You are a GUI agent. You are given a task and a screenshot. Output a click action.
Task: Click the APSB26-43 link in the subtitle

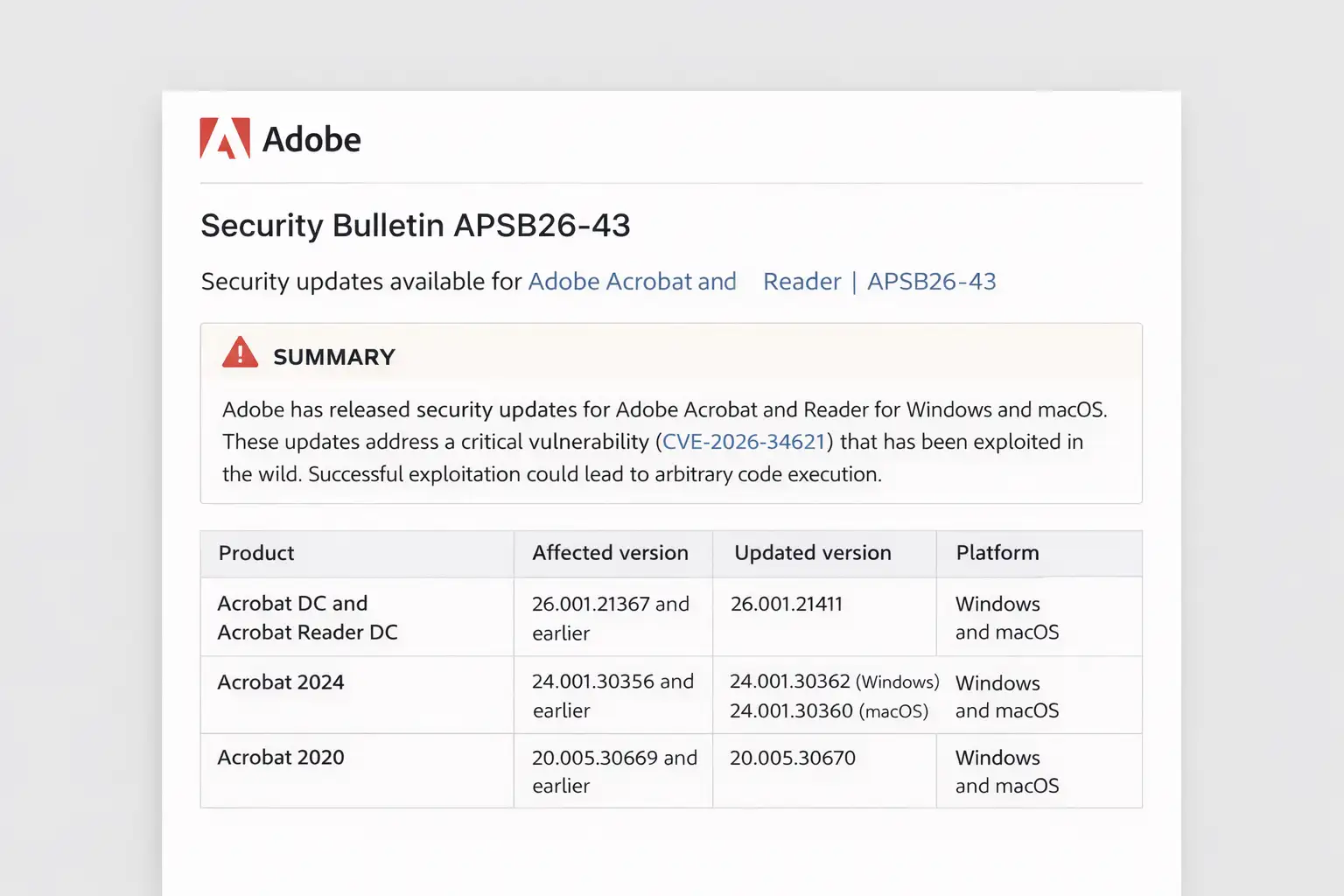coord(932,281)
